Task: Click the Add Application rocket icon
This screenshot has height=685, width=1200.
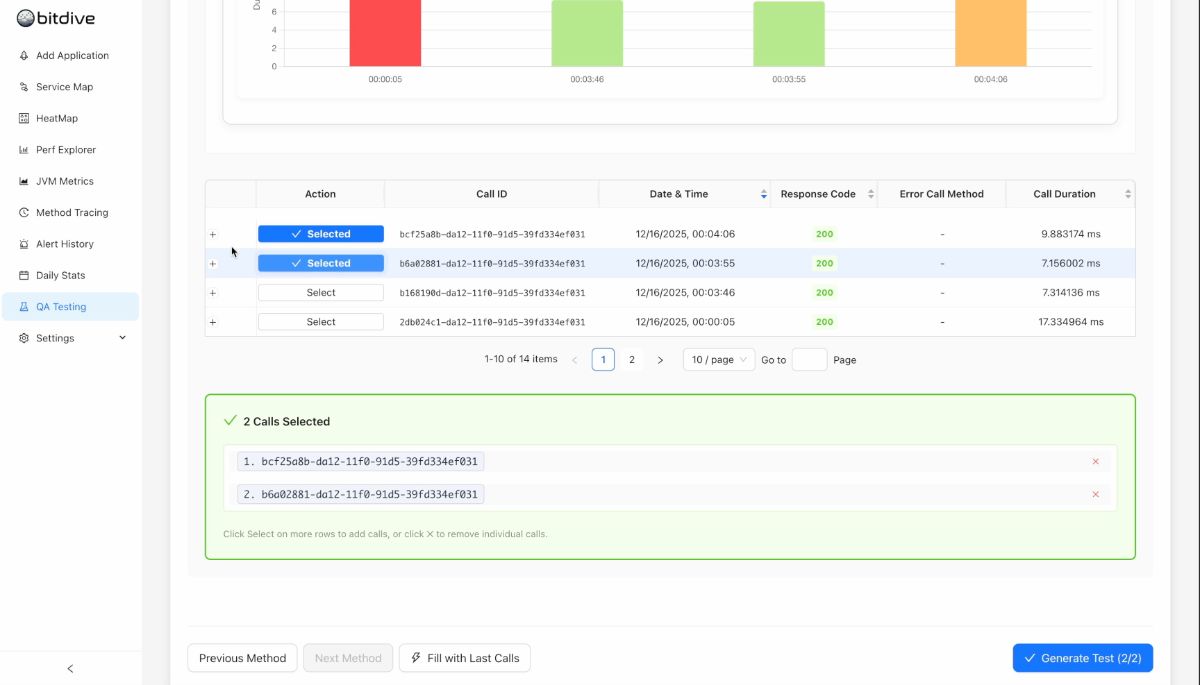Action: point(24,56)
